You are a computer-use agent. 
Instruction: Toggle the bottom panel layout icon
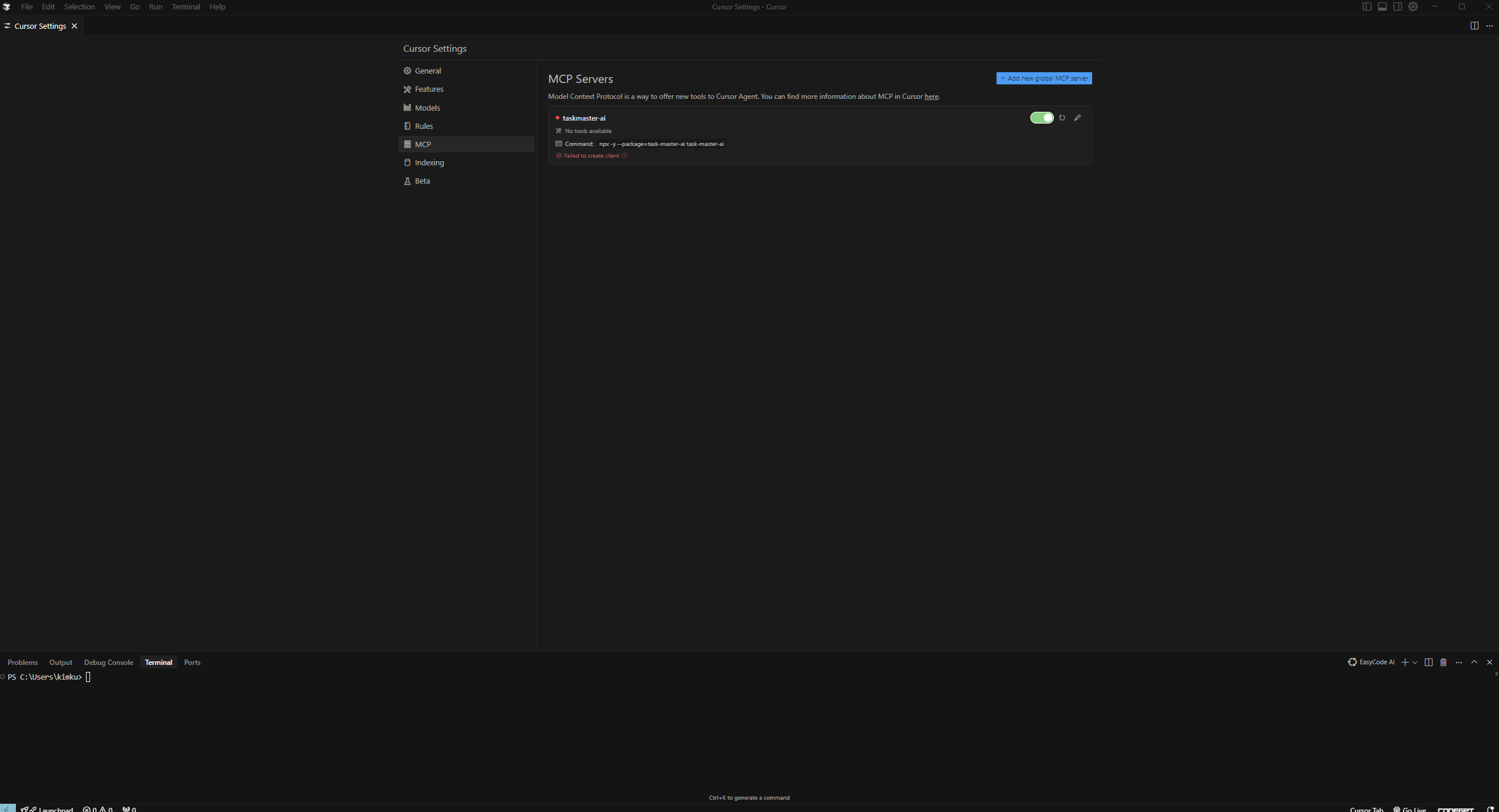1382,6
